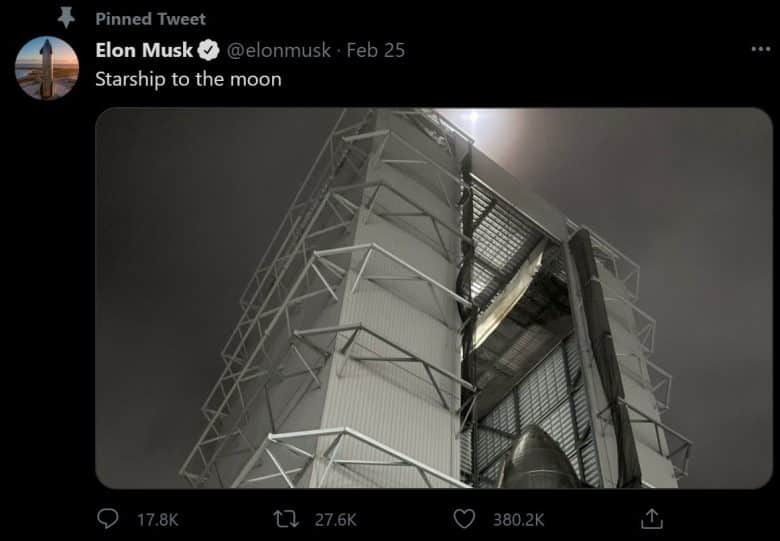Click the pin icon above the tweet
Screen dimensions: 780x541
(66, 17)
